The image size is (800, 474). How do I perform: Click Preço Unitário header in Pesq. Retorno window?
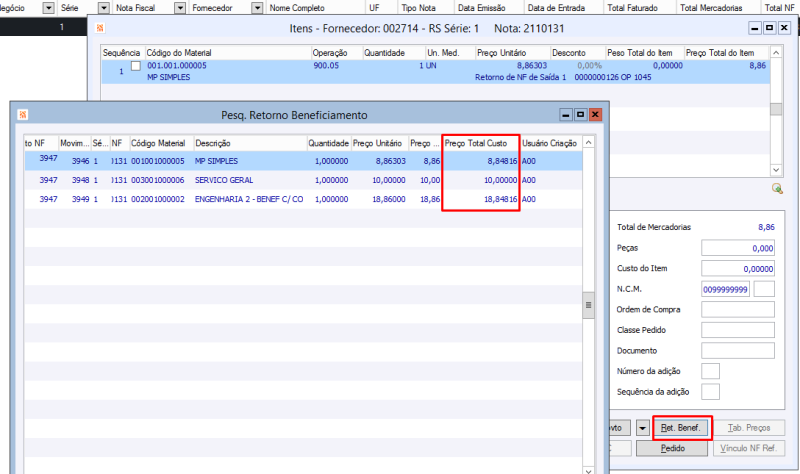379,143
